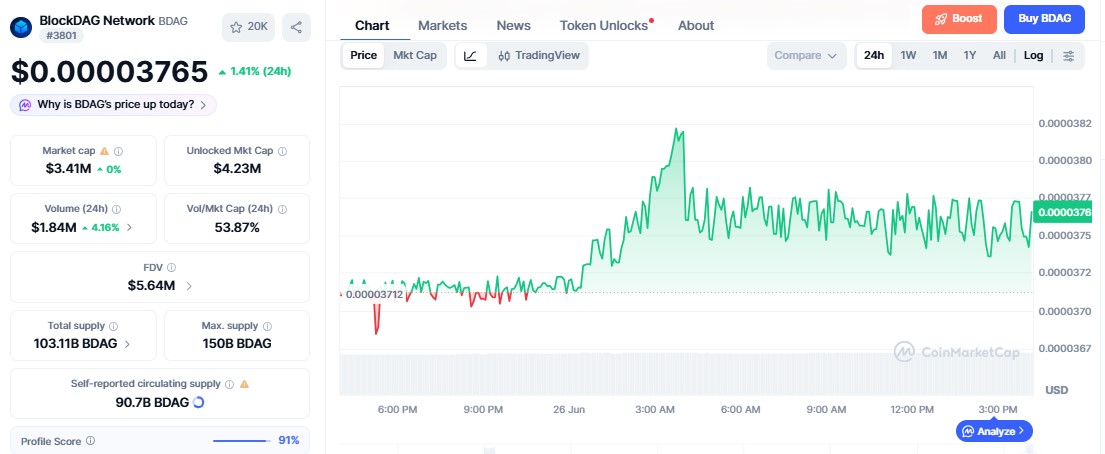Open Unlocked Mkt Cap info icon
This screenshot has height=454, width=1105.
[283, 151]
